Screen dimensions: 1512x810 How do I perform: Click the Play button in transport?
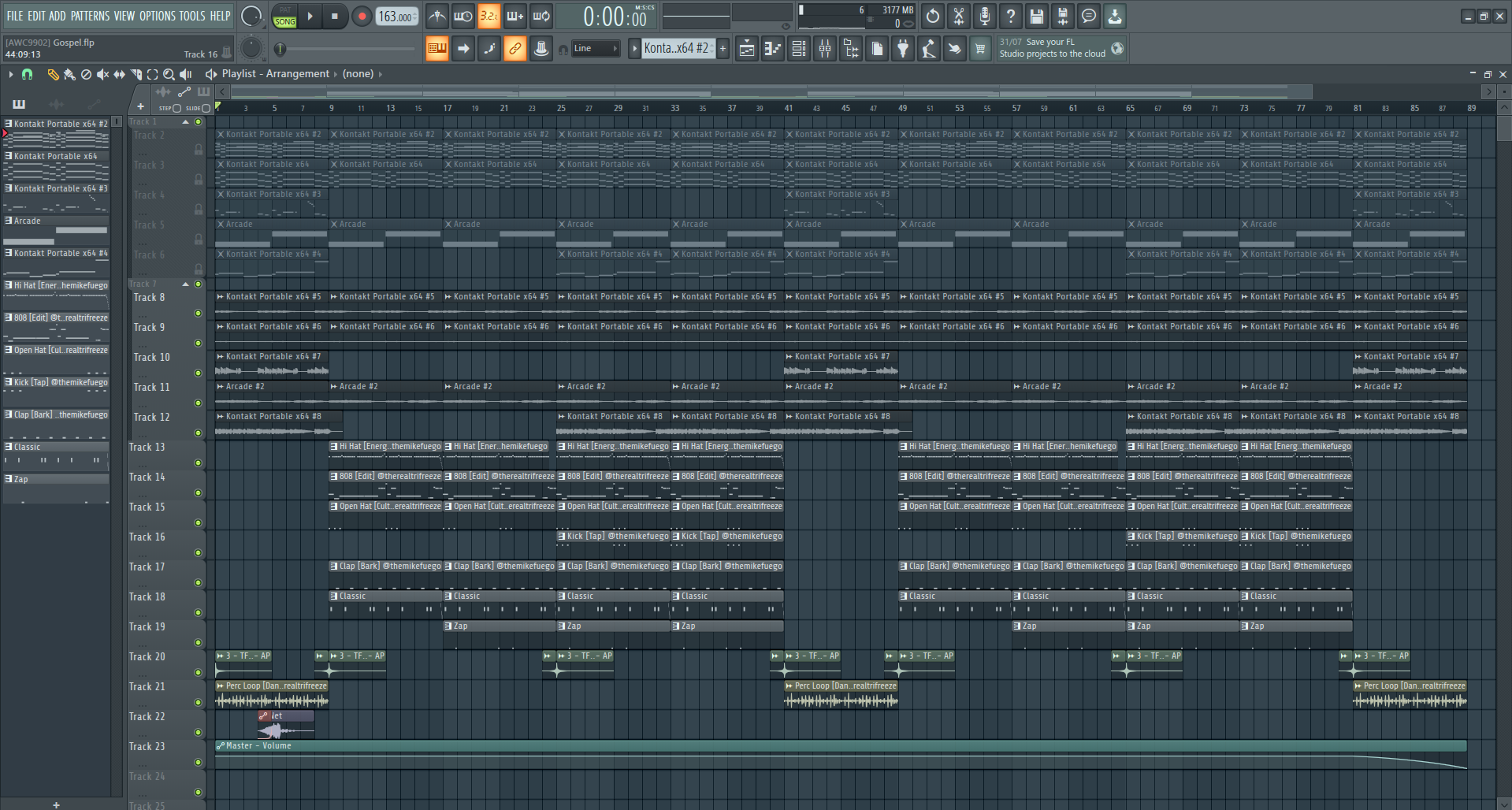coord(310,17)
